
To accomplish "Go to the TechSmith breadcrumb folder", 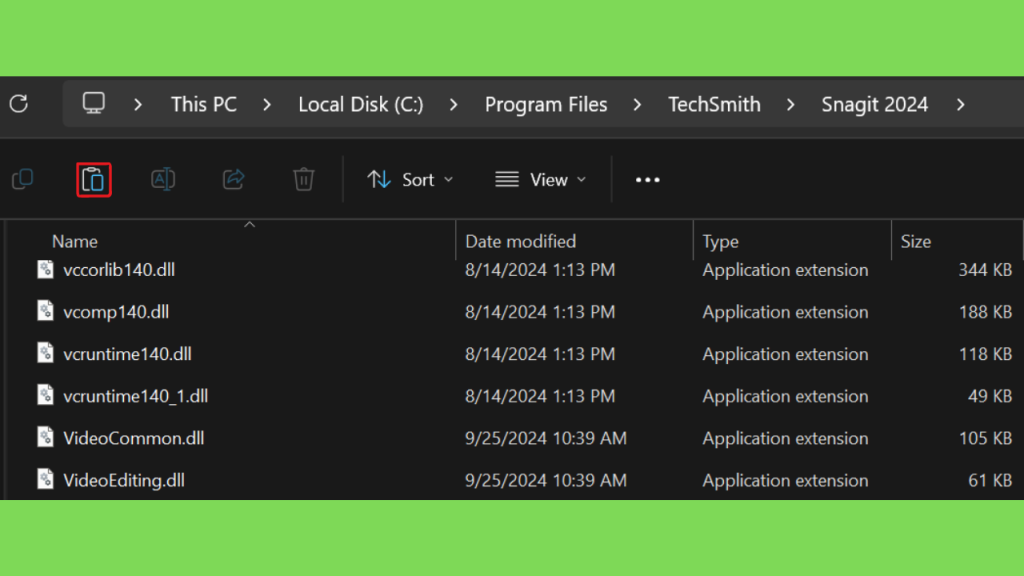I will point(714,104).
